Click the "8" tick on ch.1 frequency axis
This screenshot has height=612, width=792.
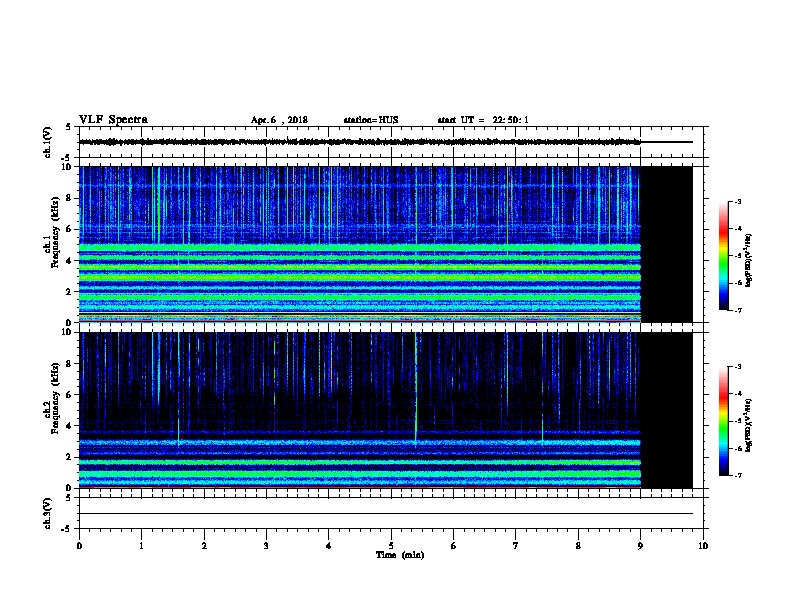70,198
